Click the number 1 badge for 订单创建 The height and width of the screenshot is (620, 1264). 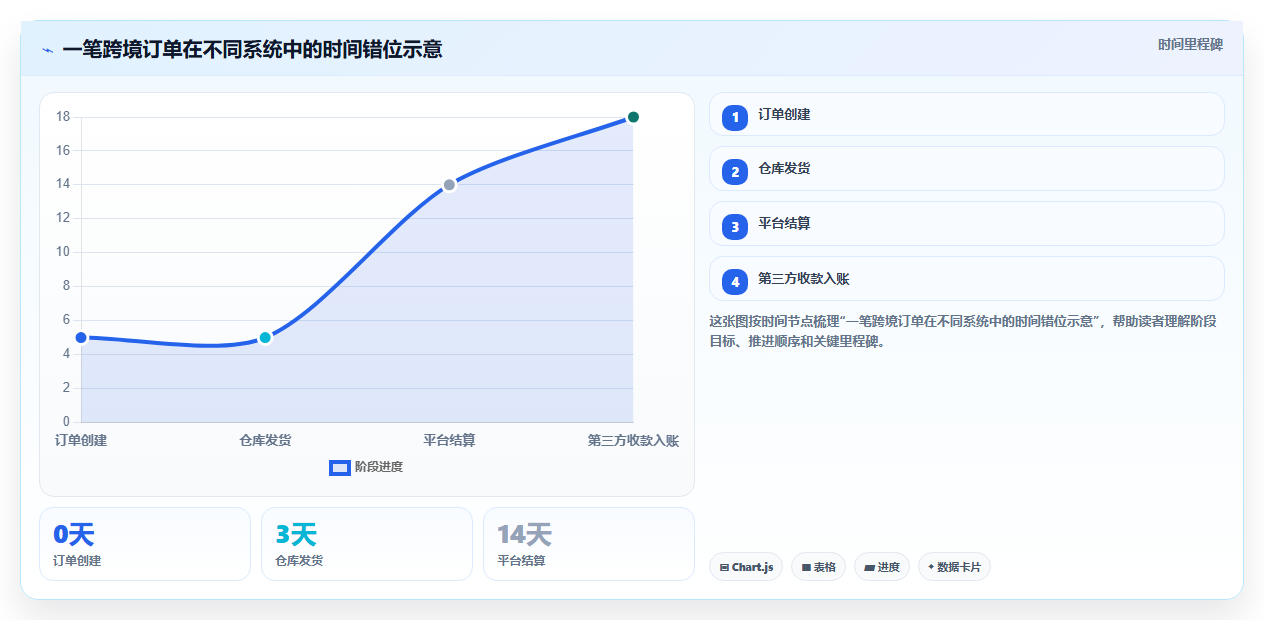click(735, 117)
